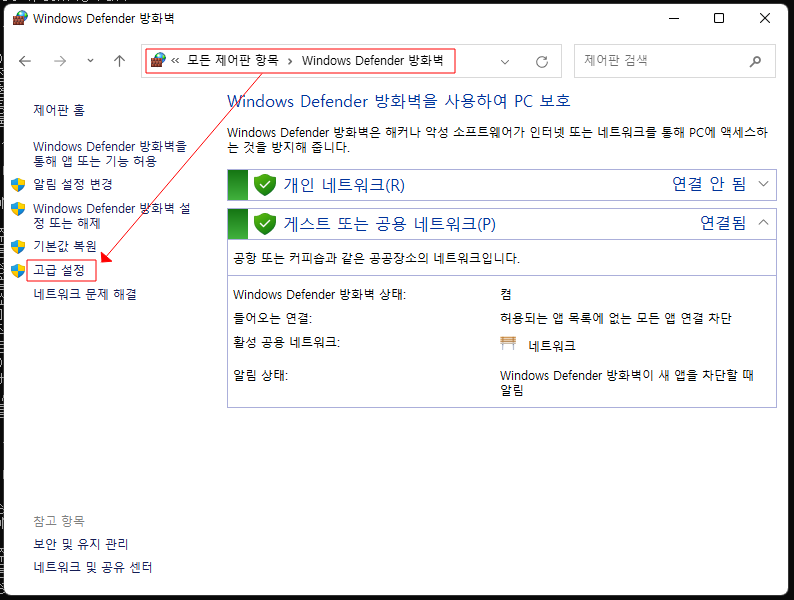Viewport: 794px width, 600px height.
Task: Click shield icon beside 알림 설정 변경
Action: (18, 185)
